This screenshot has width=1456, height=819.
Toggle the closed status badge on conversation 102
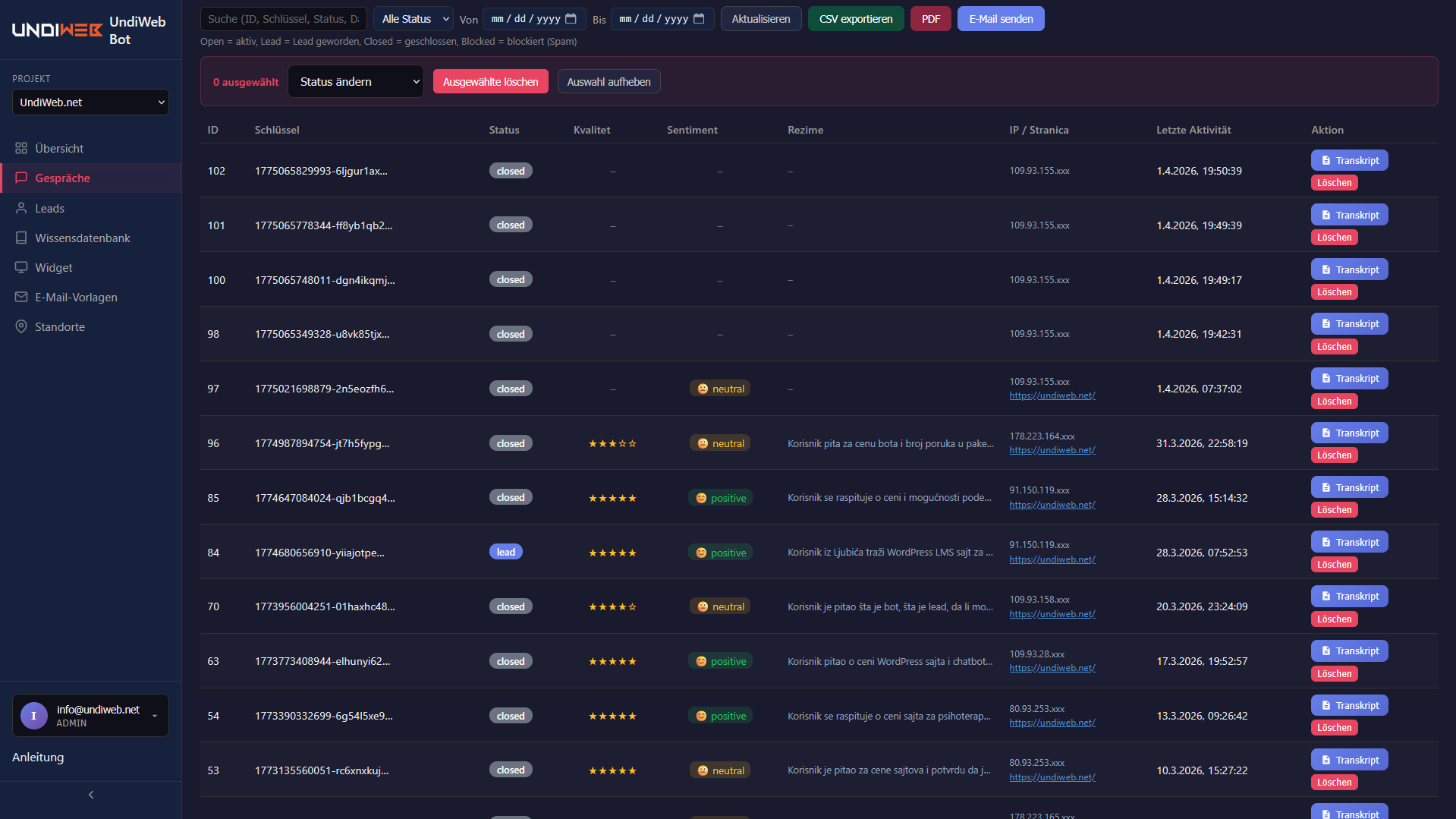(x=510, y=170)
